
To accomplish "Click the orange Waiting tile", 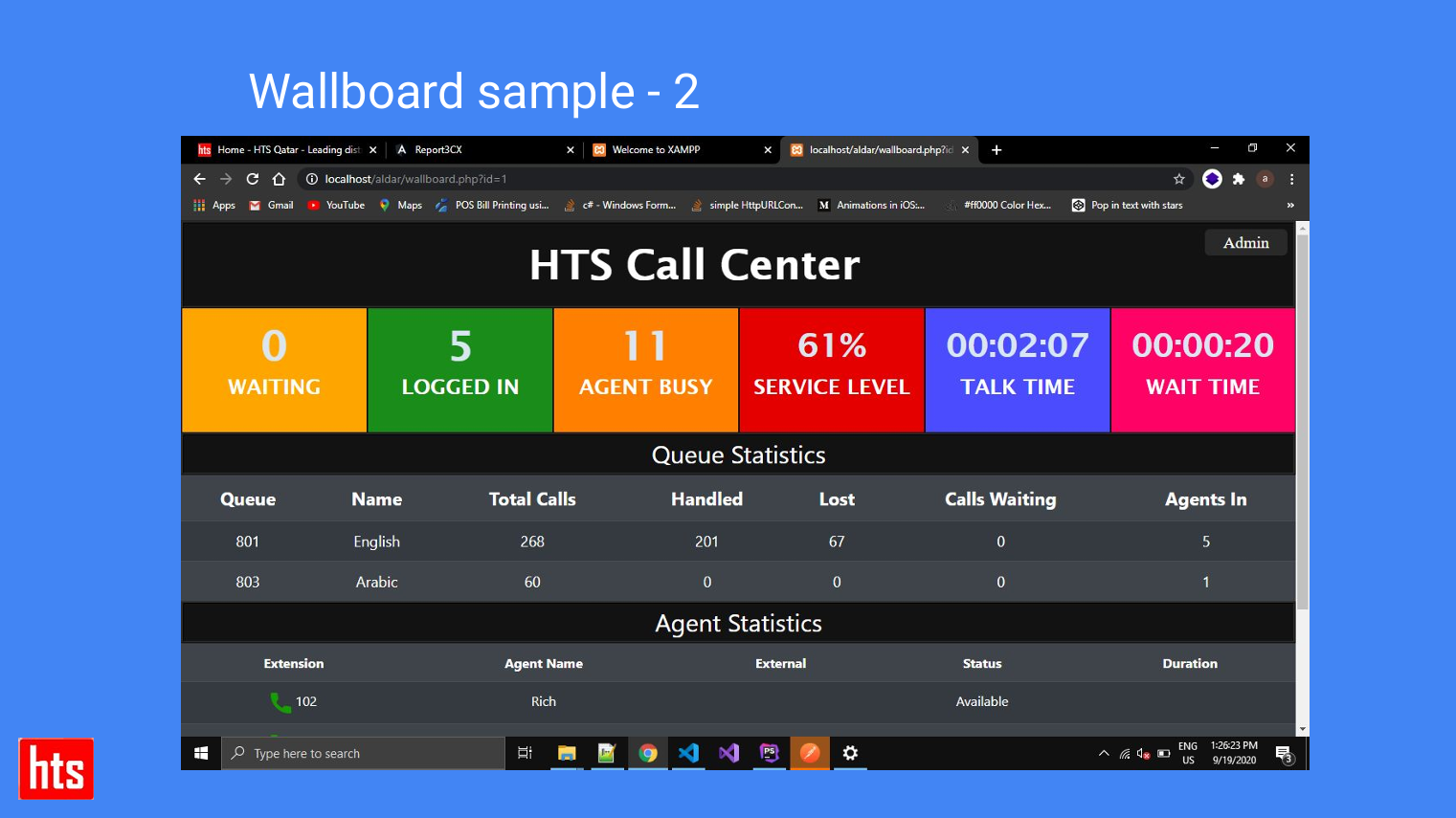I will (275, 369).
